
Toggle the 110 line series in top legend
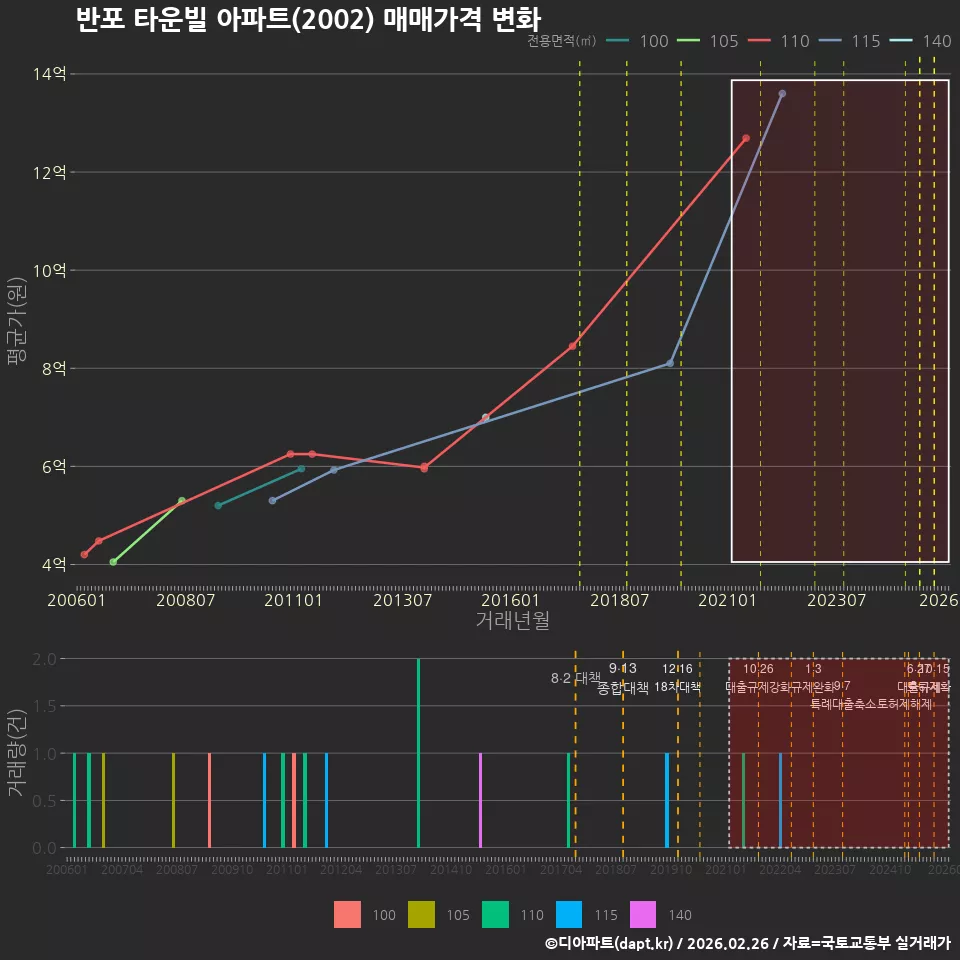[779, 41]
